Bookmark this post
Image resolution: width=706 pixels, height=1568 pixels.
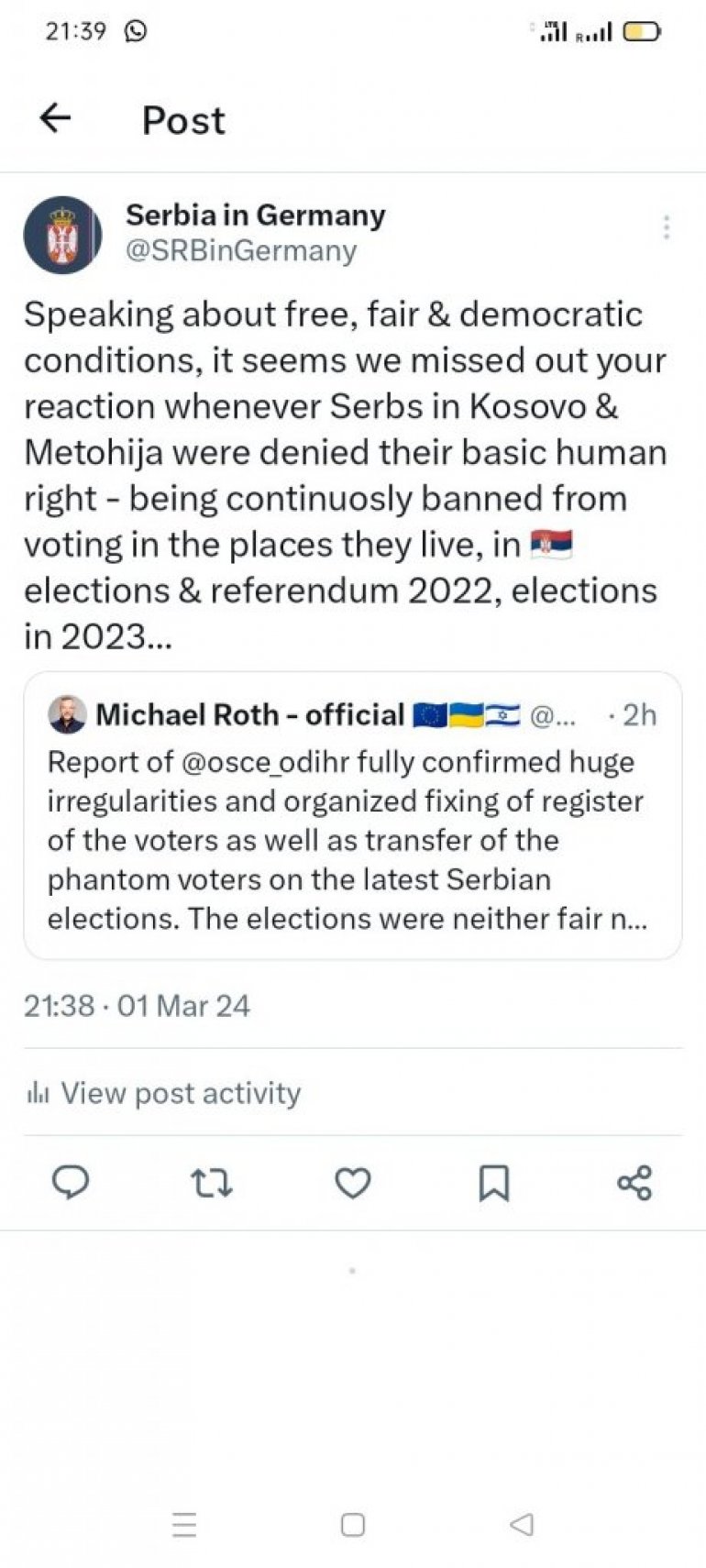pos(494,1183)
